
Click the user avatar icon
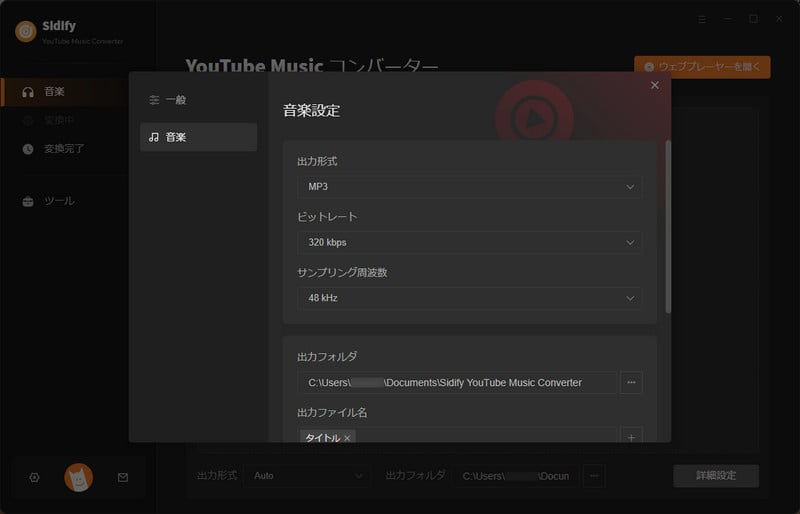click(79, 478)
